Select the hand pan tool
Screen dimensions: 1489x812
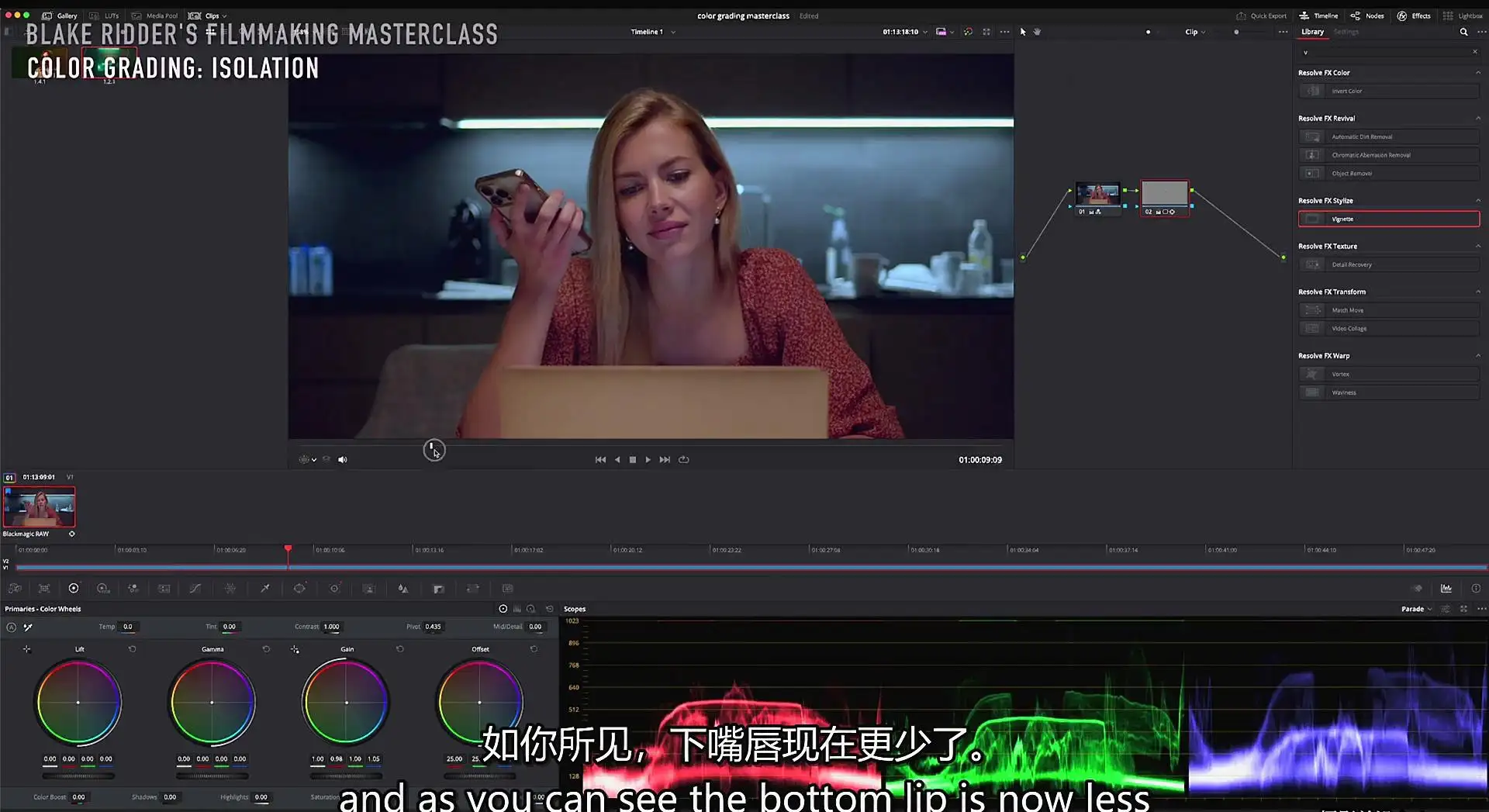[1037, 32]
